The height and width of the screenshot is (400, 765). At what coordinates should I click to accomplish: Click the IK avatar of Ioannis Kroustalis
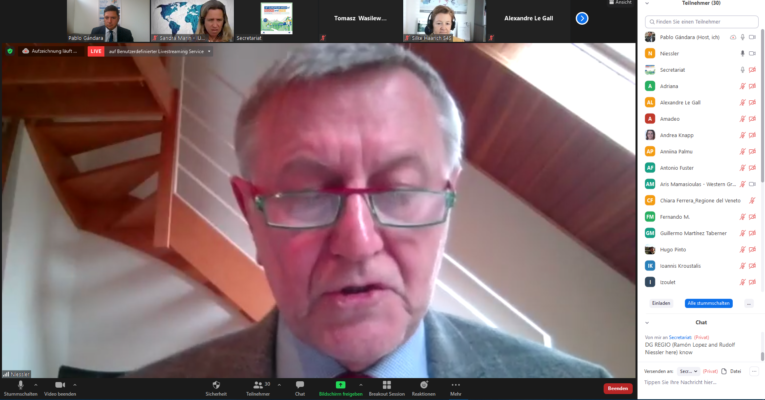point(650,266)
